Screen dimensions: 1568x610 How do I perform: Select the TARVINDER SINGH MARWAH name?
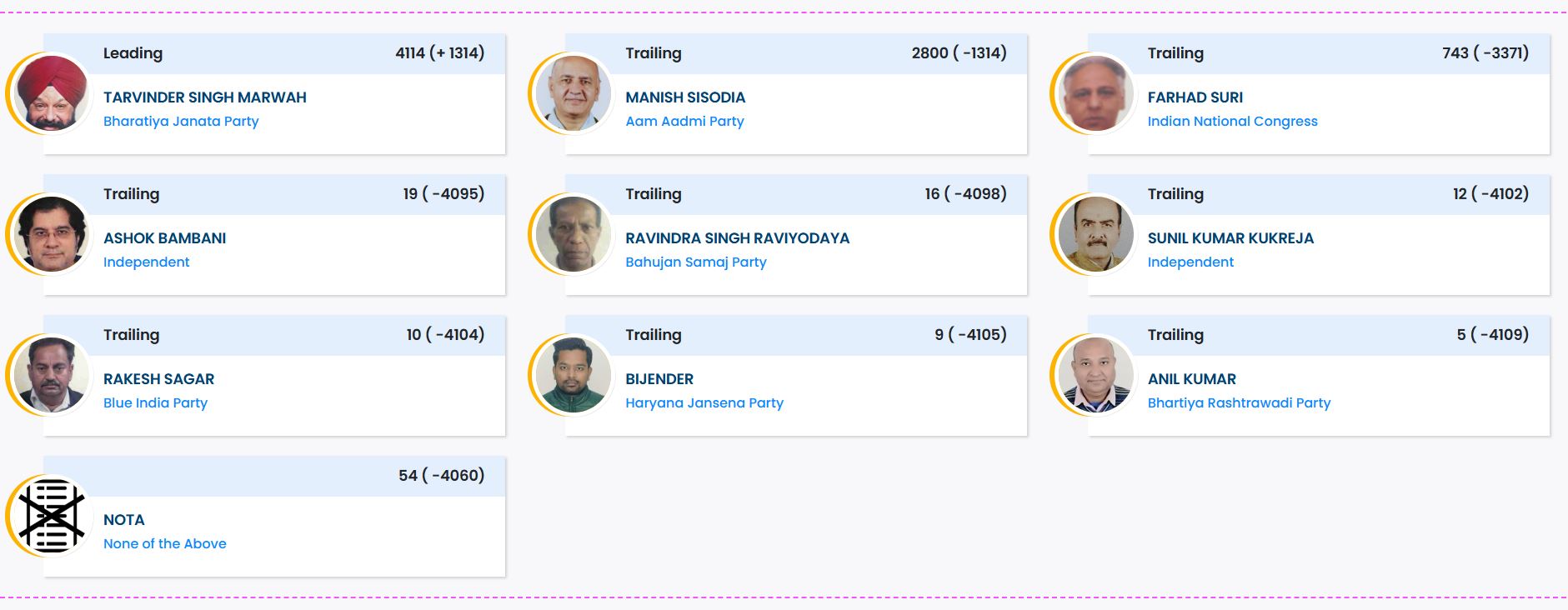click(205, 97)
